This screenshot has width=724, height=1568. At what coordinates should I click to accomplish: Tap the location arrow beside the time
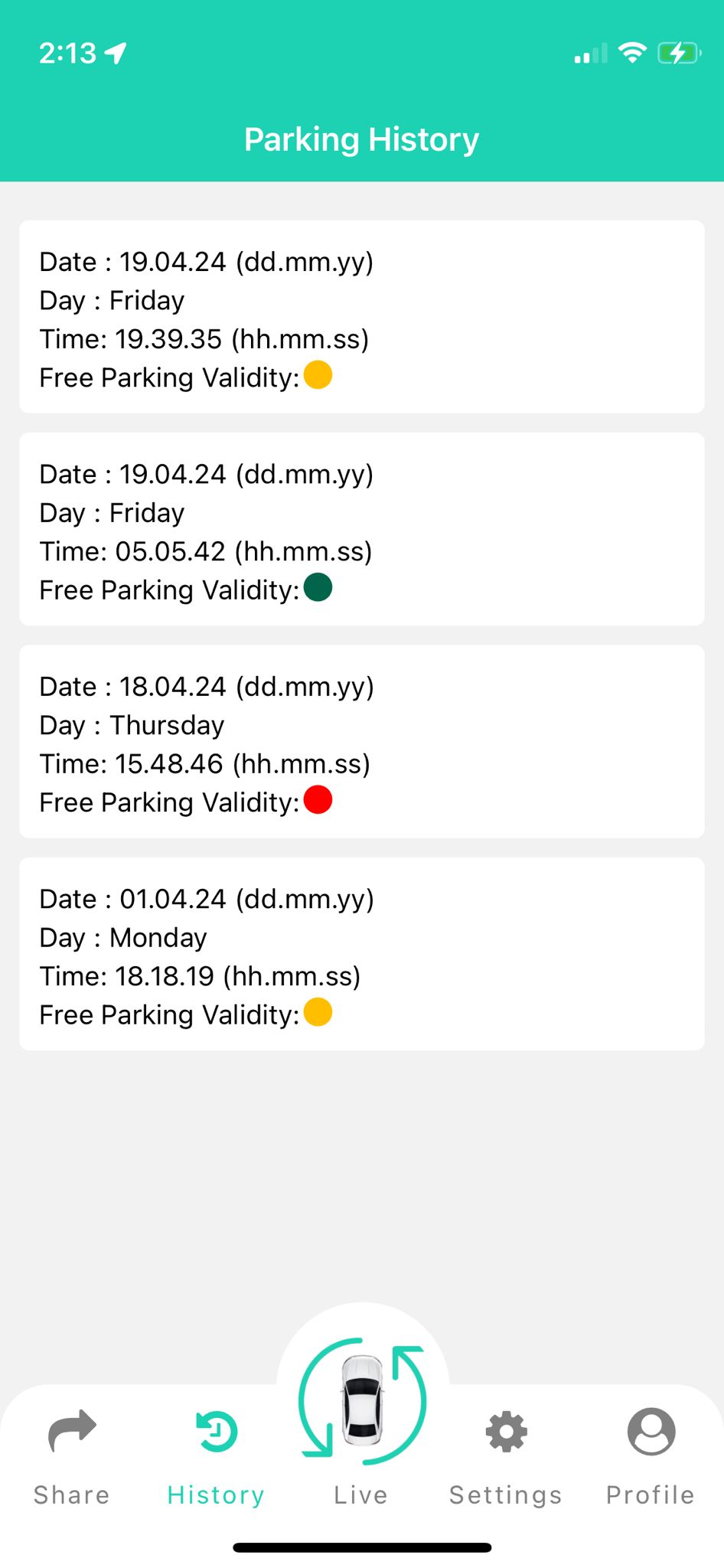point(116,53)
